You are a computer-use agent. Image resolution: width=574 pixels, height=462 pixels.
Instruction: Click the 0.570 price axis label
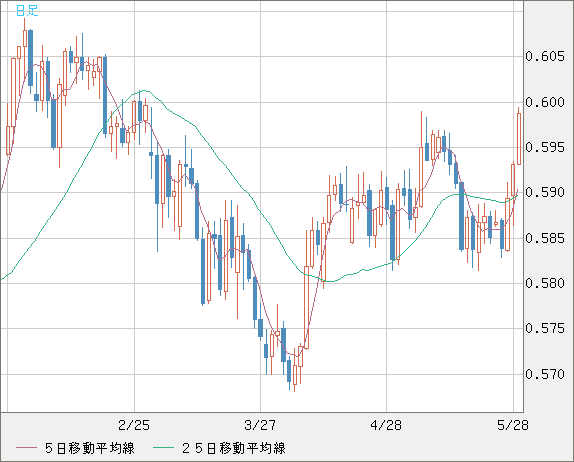click(x=545, y=374)
